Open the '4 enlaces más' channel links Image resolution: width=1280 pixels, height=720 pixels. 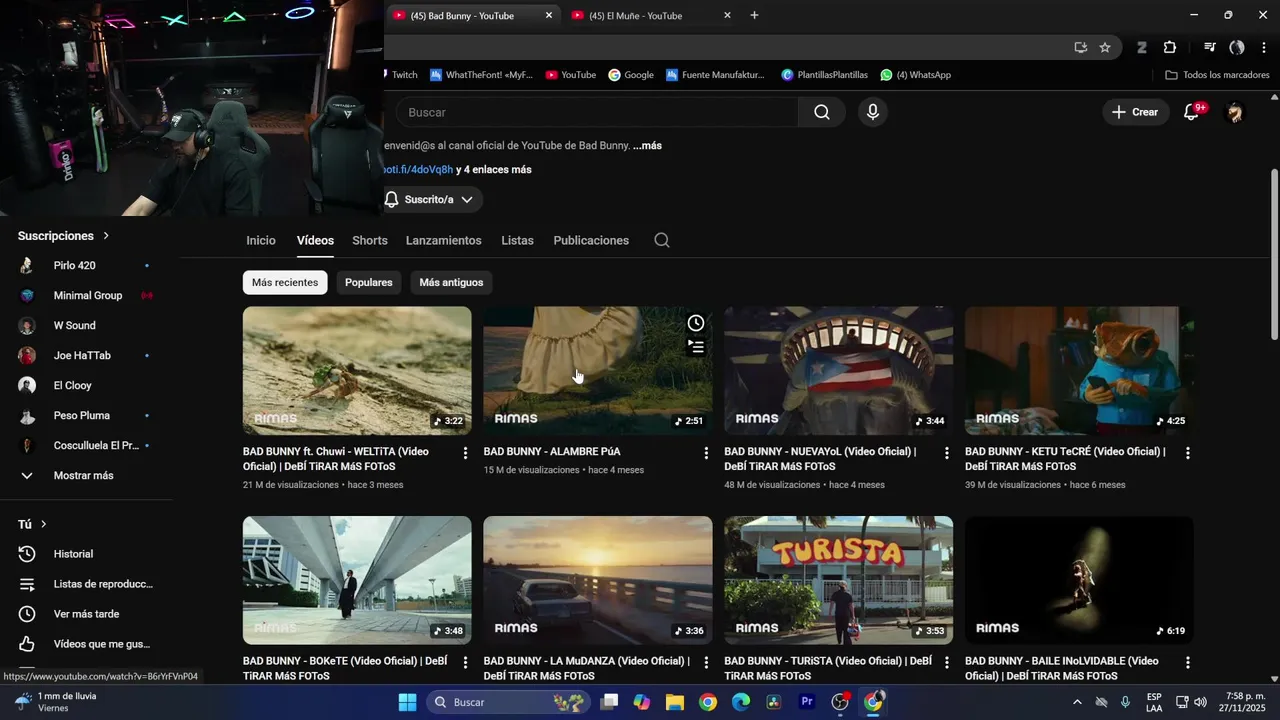click(498, 170)
